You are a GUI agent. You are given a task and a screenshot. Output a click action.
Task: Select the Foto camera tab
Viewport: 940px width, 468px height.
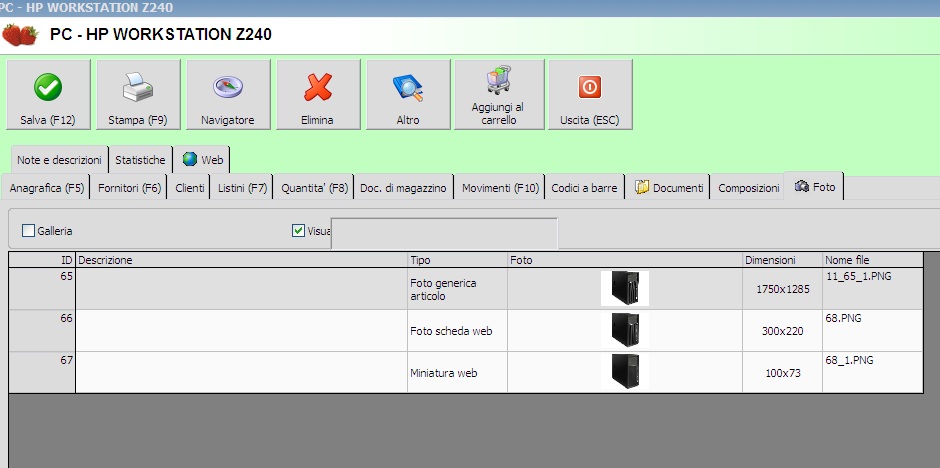(814, 186)
